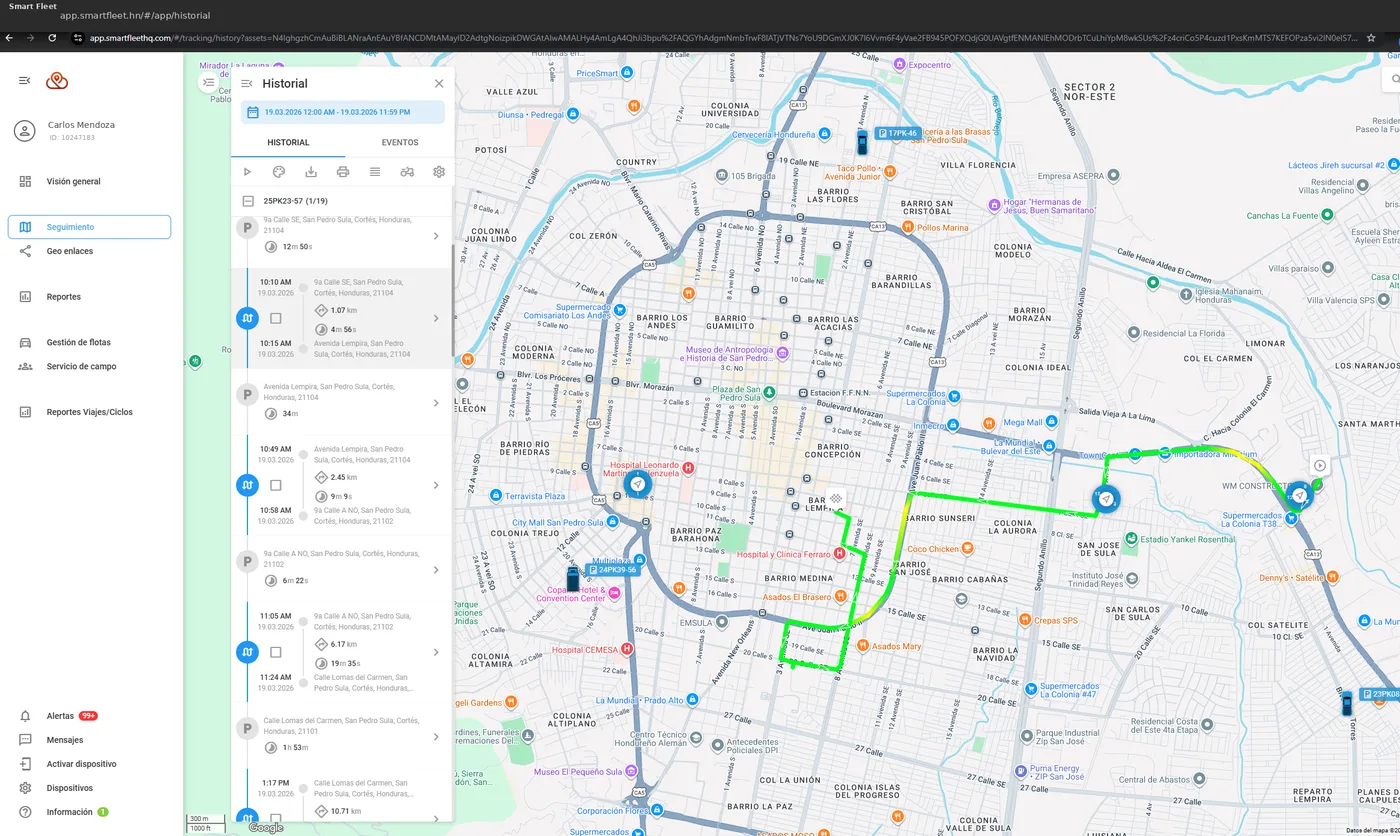Play the route history animation
Screen dimensions: 1400x836
[x=247, y=171]
